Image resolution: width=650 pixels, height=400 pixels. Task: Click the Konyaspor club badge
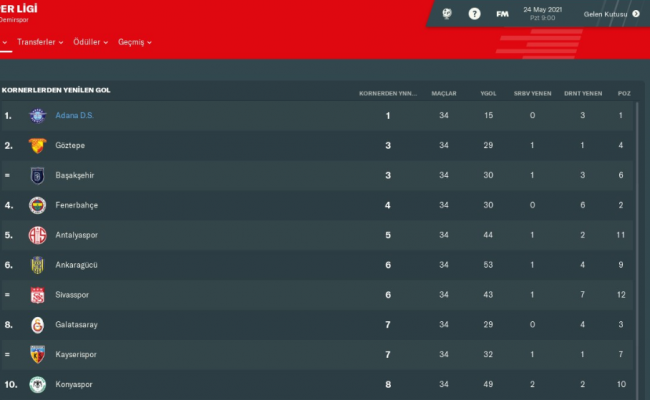38,385
